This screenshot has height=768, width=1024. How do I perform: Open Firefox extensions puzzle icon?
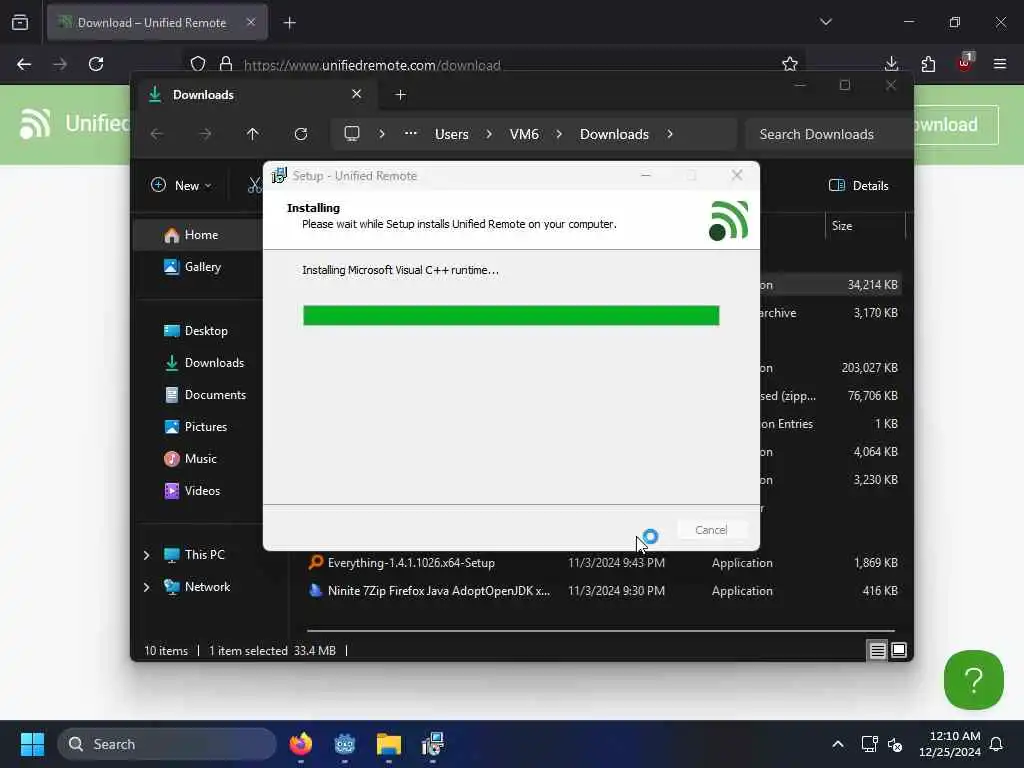pos(928,64)
